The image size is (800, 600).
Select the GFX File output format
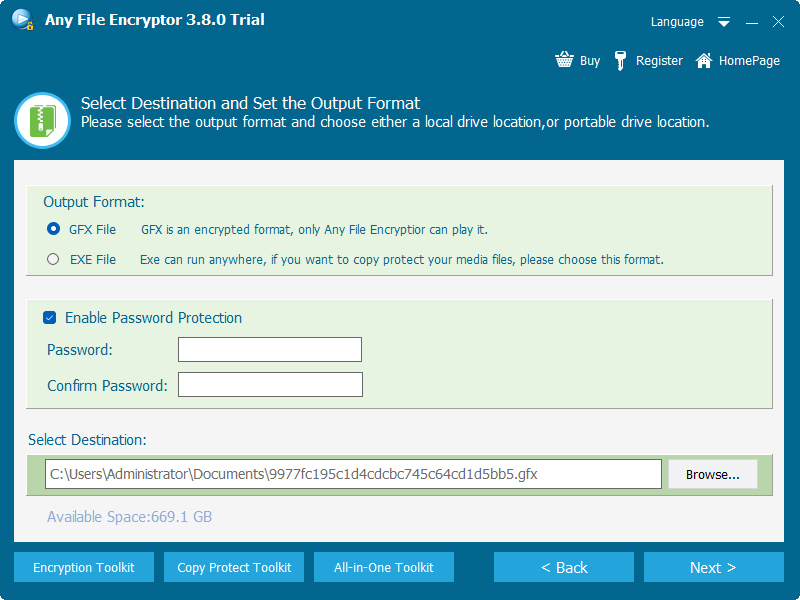coord(53,229)
